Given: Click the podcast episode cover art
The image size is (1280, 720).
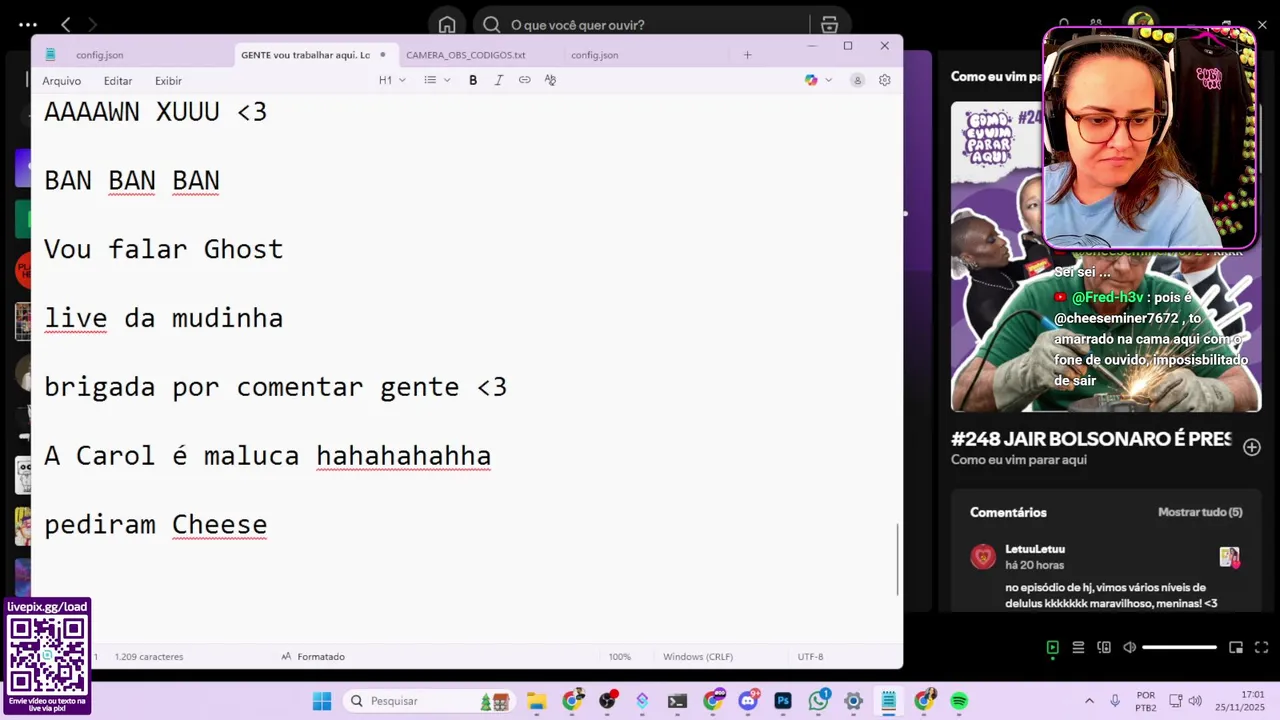Looking at the screenshot, I should [x=1105, y=257].
